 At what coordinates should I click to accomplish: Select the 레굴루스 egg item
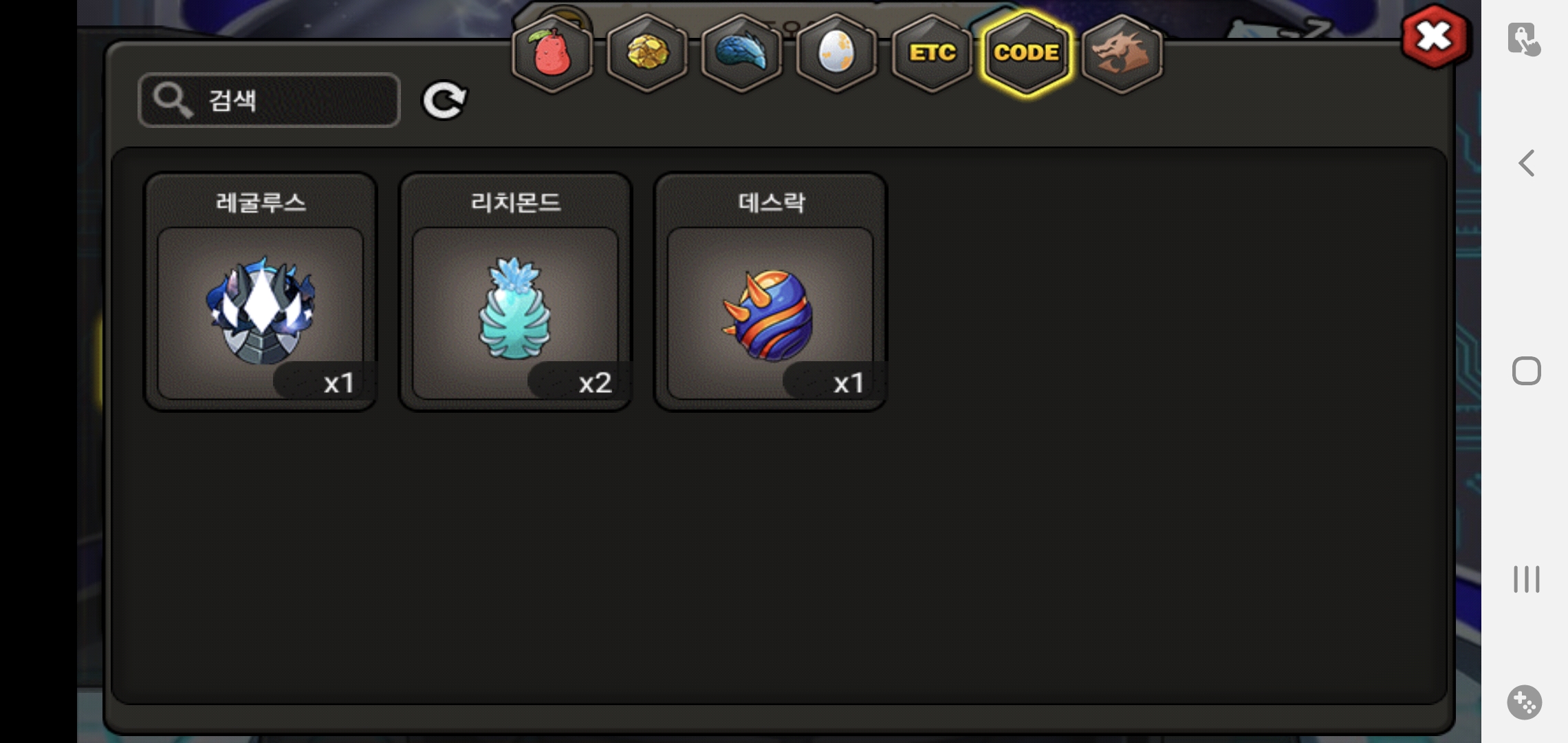(x=260, y=292)
